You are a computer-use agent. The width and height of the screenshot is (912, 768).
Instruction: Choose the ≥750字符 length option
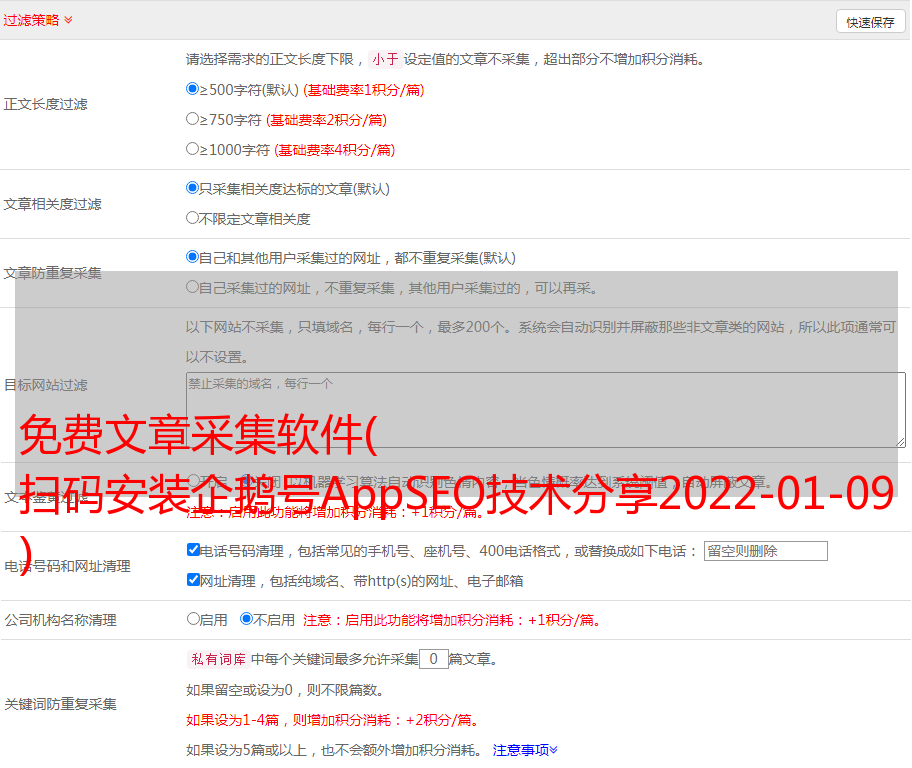(x=192, y=119)
